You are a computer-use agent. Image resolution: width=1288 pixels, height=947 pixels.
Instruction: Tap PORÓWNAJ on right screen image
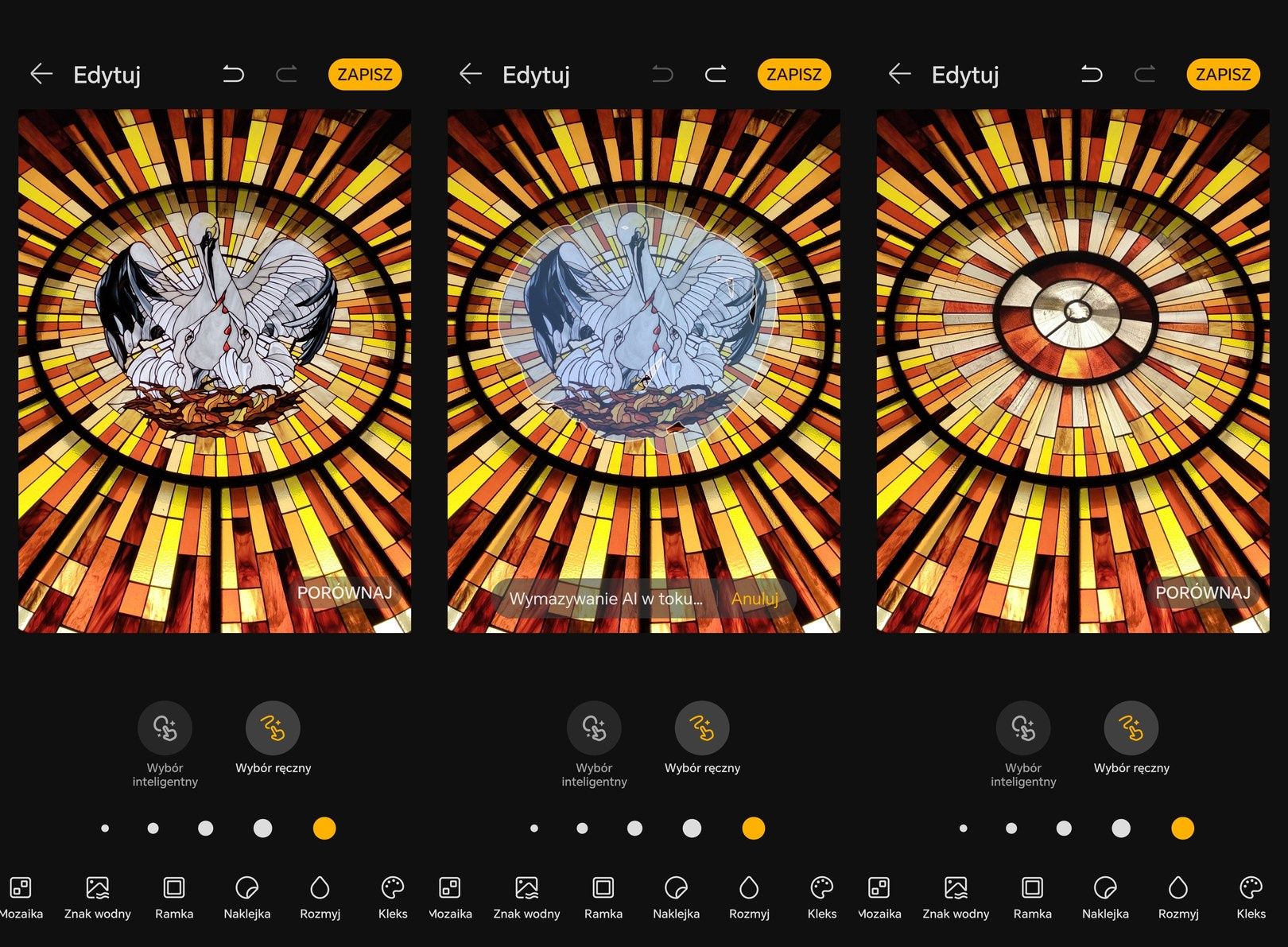[x=1203, y=592]
